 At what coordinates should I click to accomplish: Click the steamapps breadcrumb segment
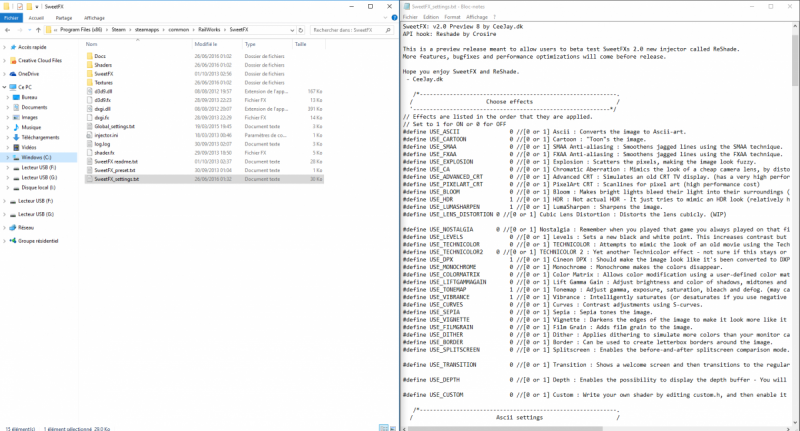coord(147,30)
